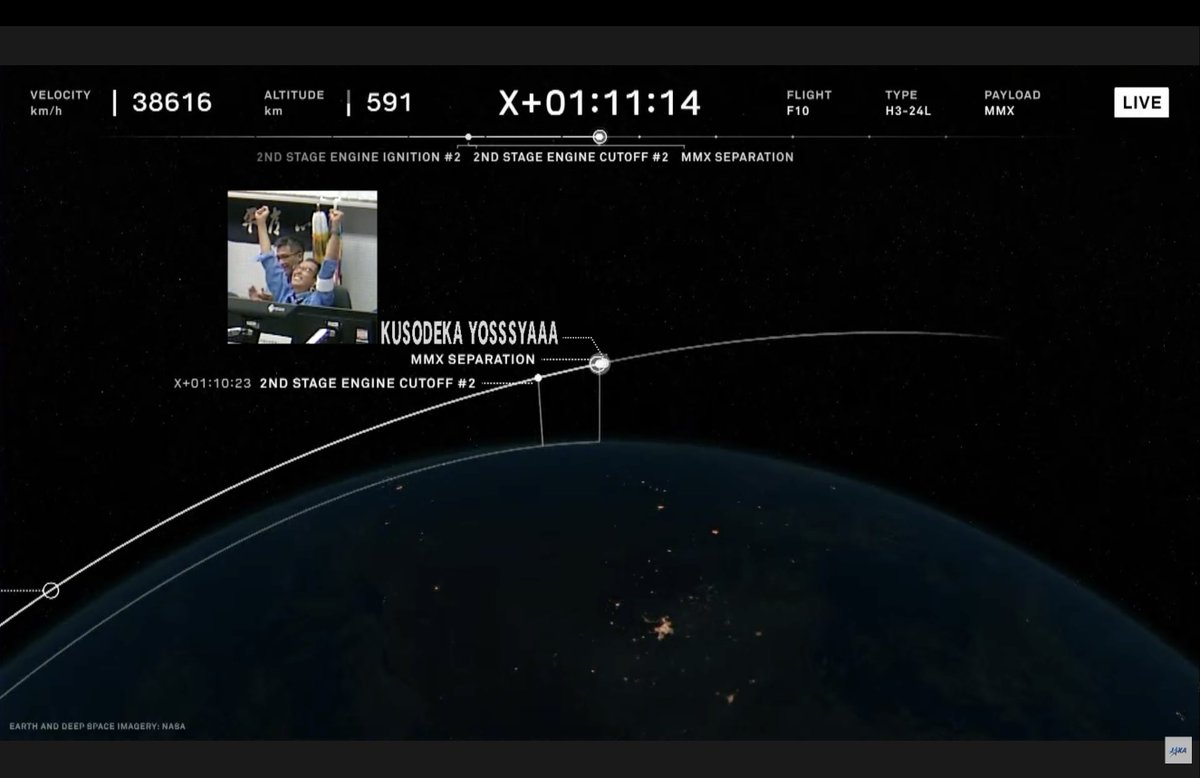
Task: Click the TYPE H3-24L info
Action: coord(908,103)
